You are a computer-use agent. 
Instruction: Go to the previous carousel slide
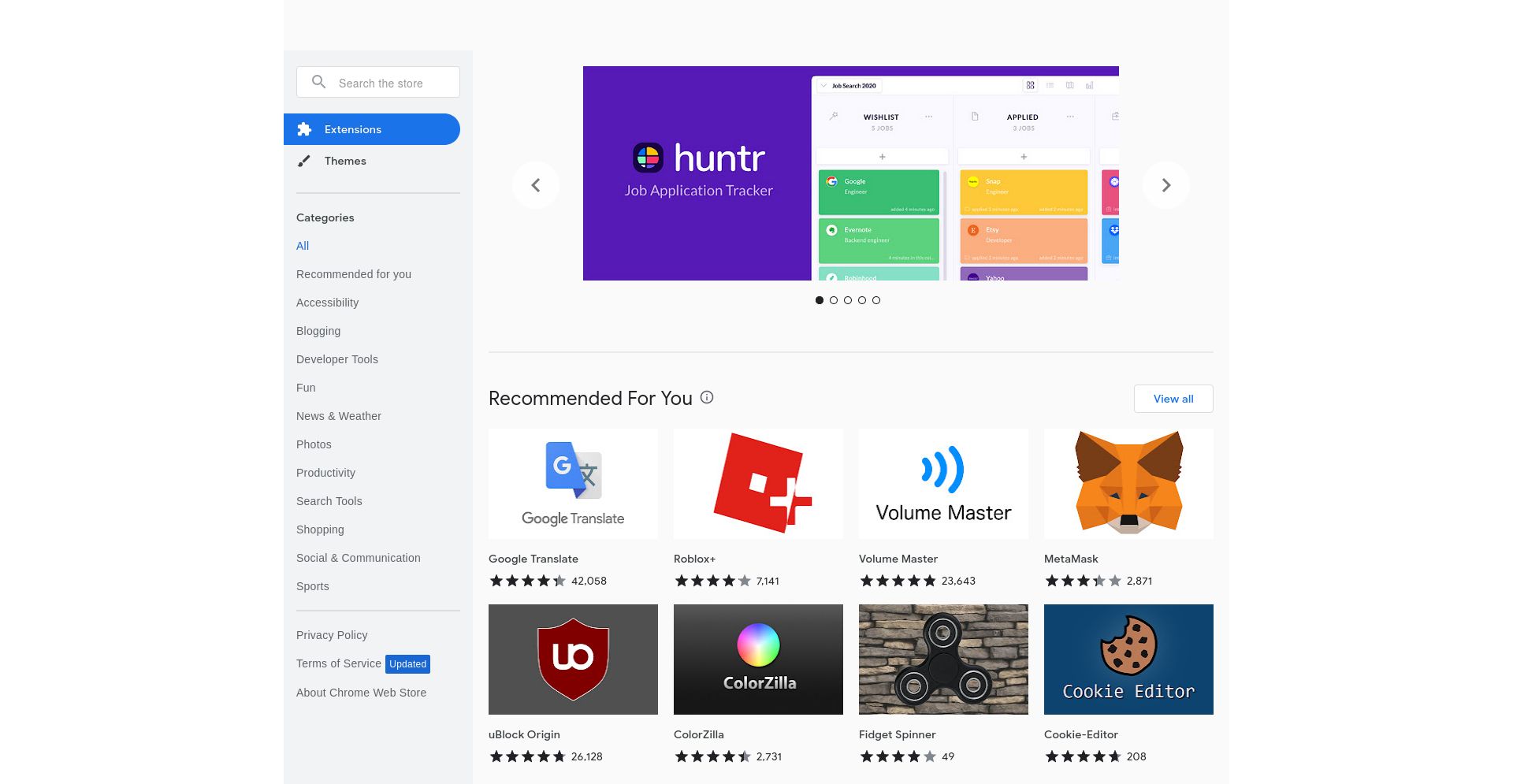536,185
